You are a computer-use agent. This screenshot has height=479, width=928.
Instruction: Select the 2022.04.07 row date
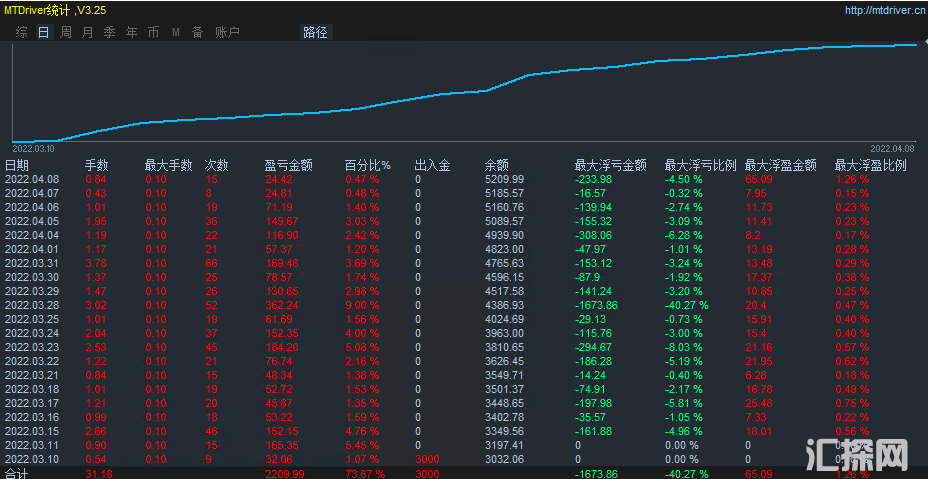32,193
